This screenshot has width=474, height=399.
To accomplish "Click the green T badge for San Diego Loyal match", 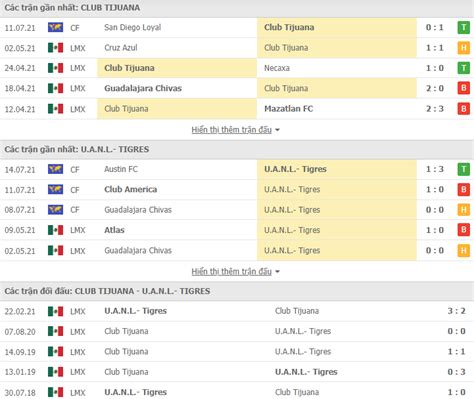I will pyautogui.click(x=463, y=28).
